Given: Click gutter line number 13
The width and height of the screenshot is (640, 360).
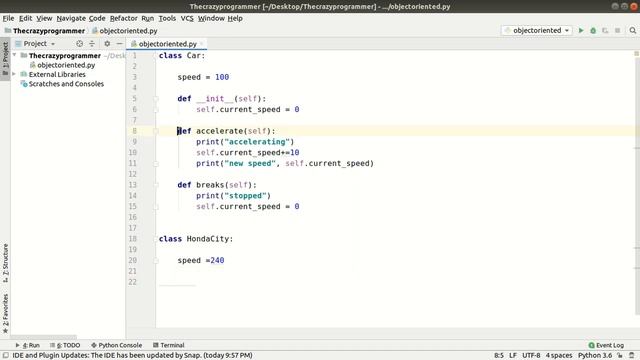Looking at the screenshot, I should (133, 185).
